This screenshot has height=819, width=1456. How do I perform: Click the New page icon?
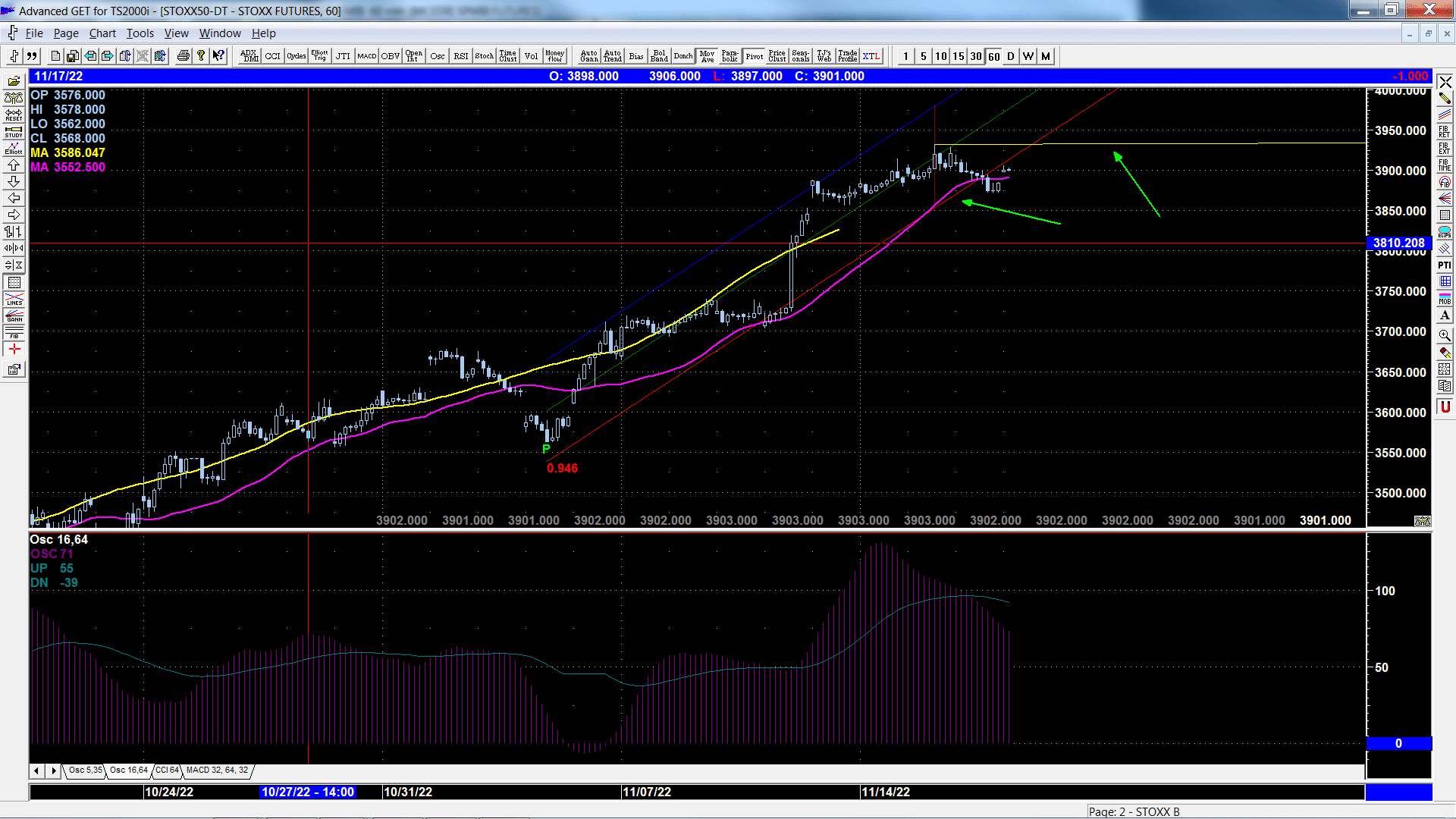coord(55,56)
